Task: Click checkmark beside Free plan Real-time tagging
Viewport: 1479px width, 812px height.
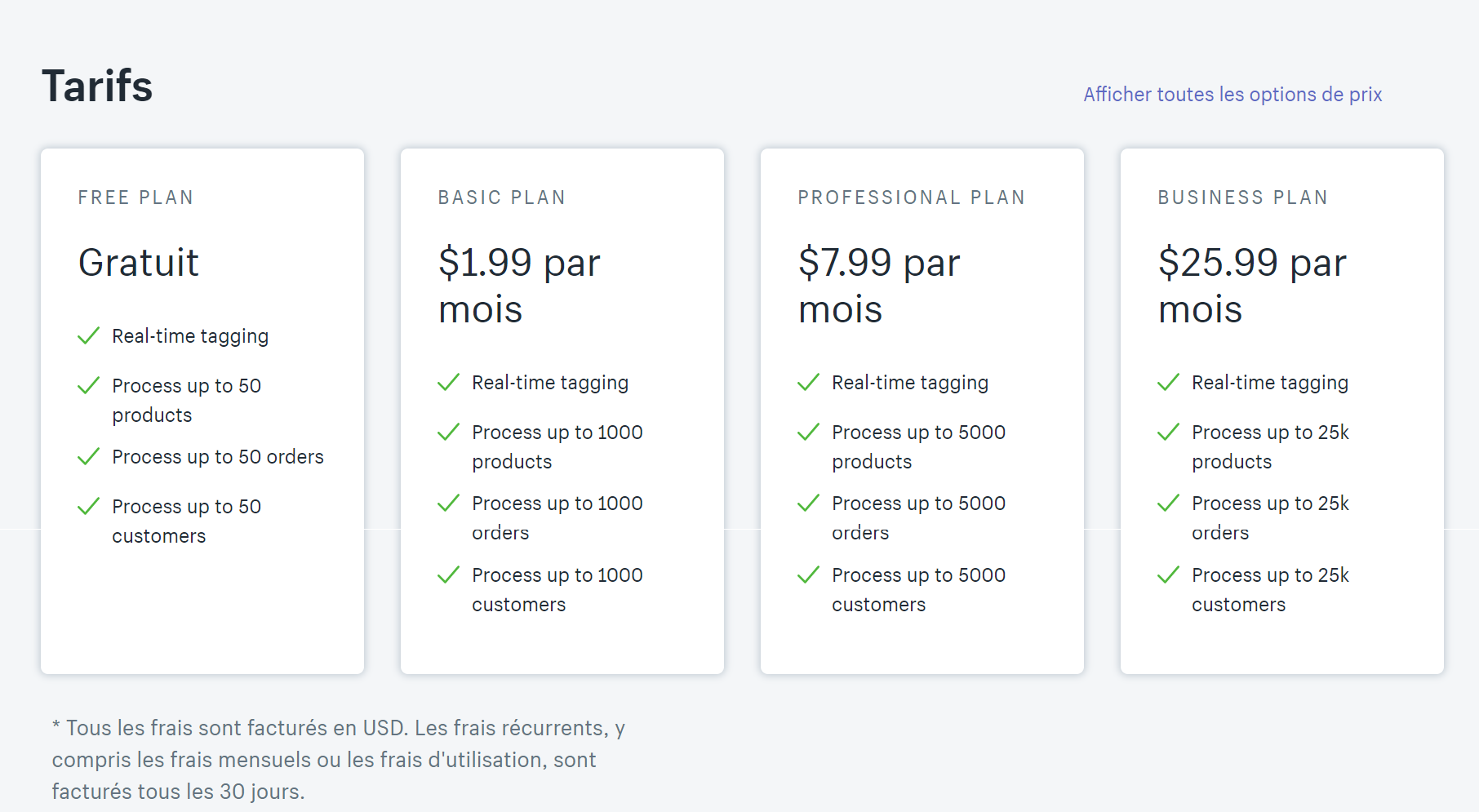Action: [x=88, y=336]
